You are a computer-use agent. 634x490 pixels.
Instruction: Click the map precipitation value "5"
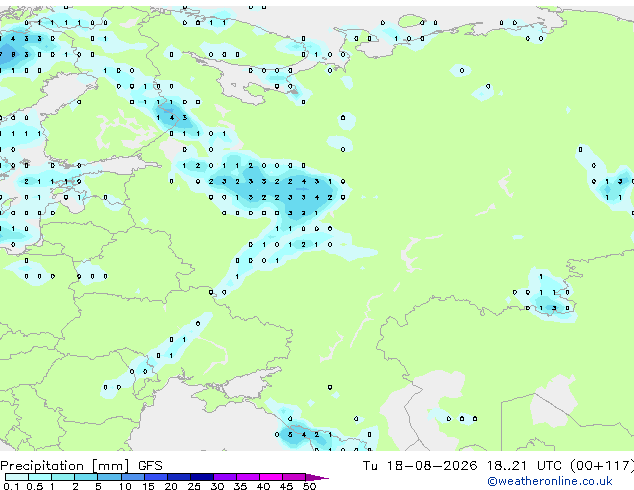290,435
